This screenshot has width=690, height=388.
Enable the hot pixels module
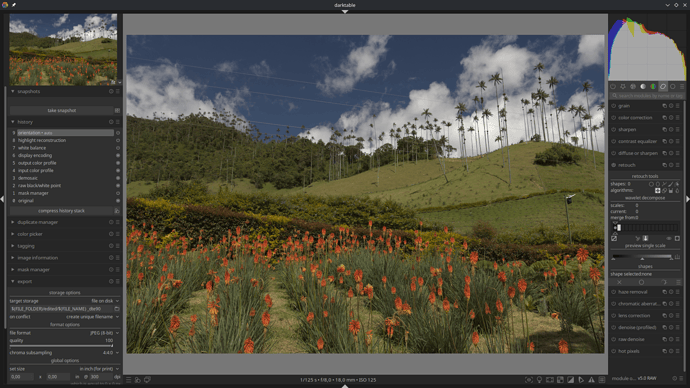tap(613, 351)
